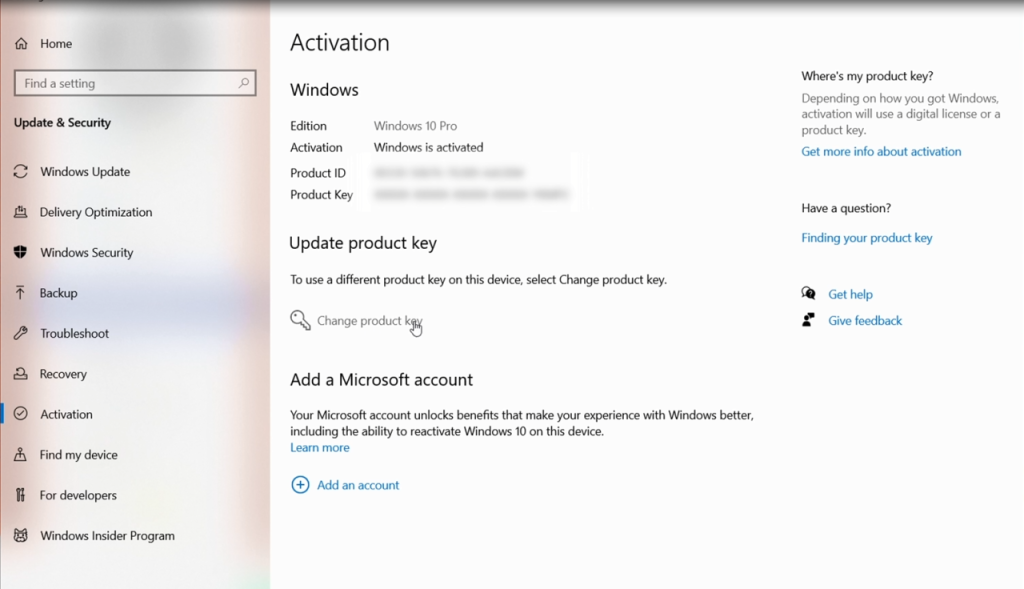Click the Get help headset icon
Image resolution: width=1024 pixels, height=589 pixels.
coord(808,293)
